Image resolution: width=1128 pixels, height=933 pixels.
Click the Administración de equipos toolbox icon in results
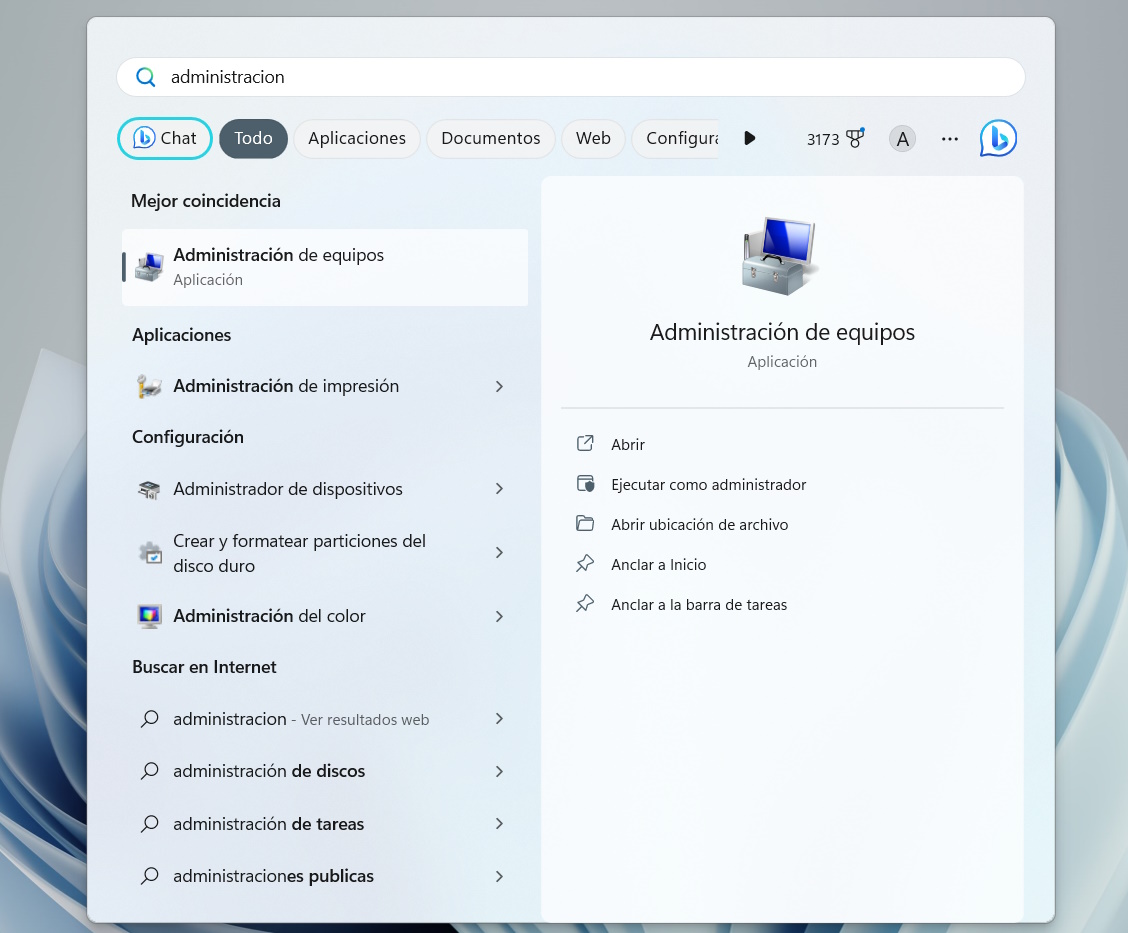149,268
